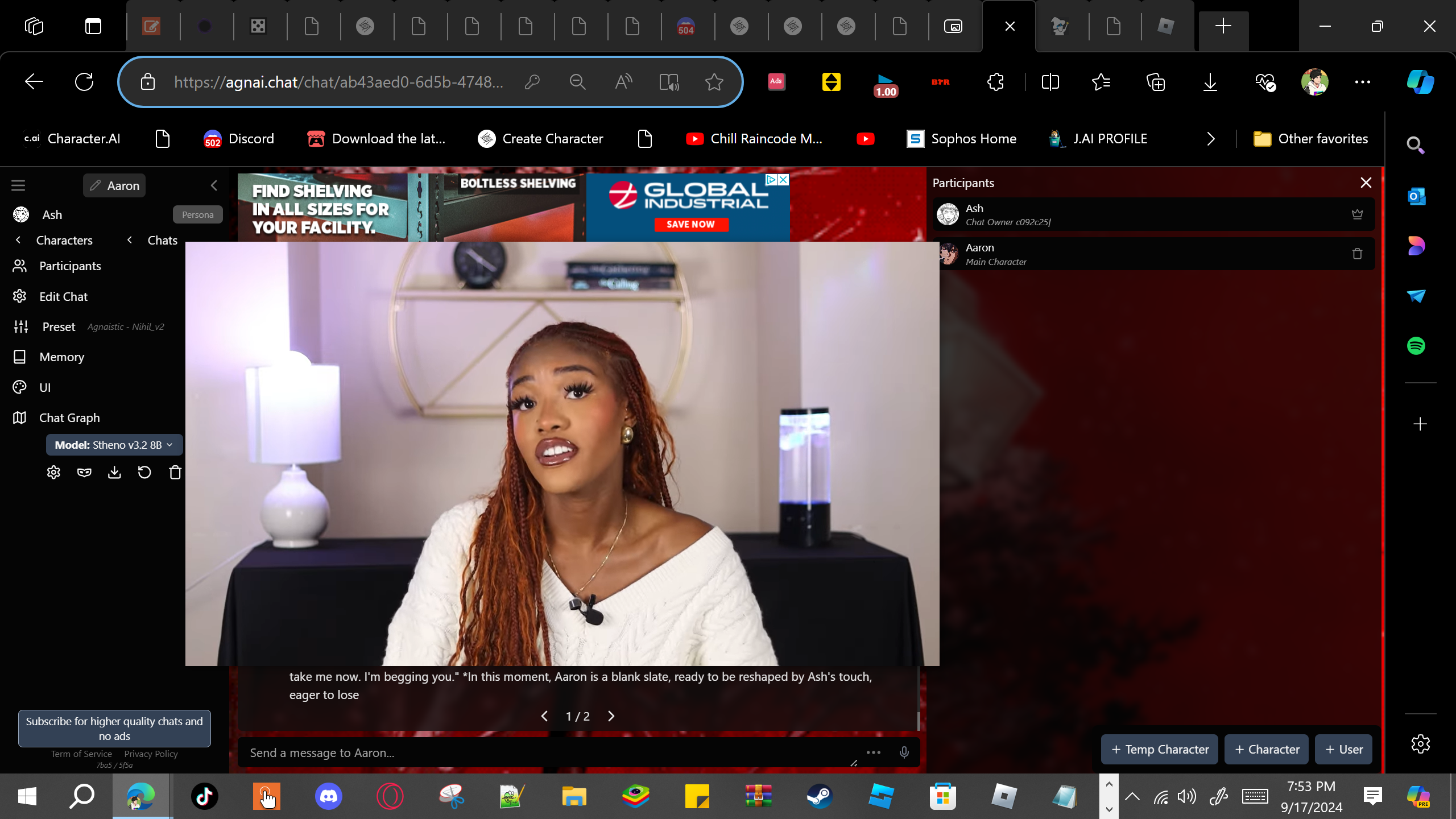This screenshot has height=819, width=1456.
Task: Open the Chat Graph map icon
Action: click(x=20, y=417)
